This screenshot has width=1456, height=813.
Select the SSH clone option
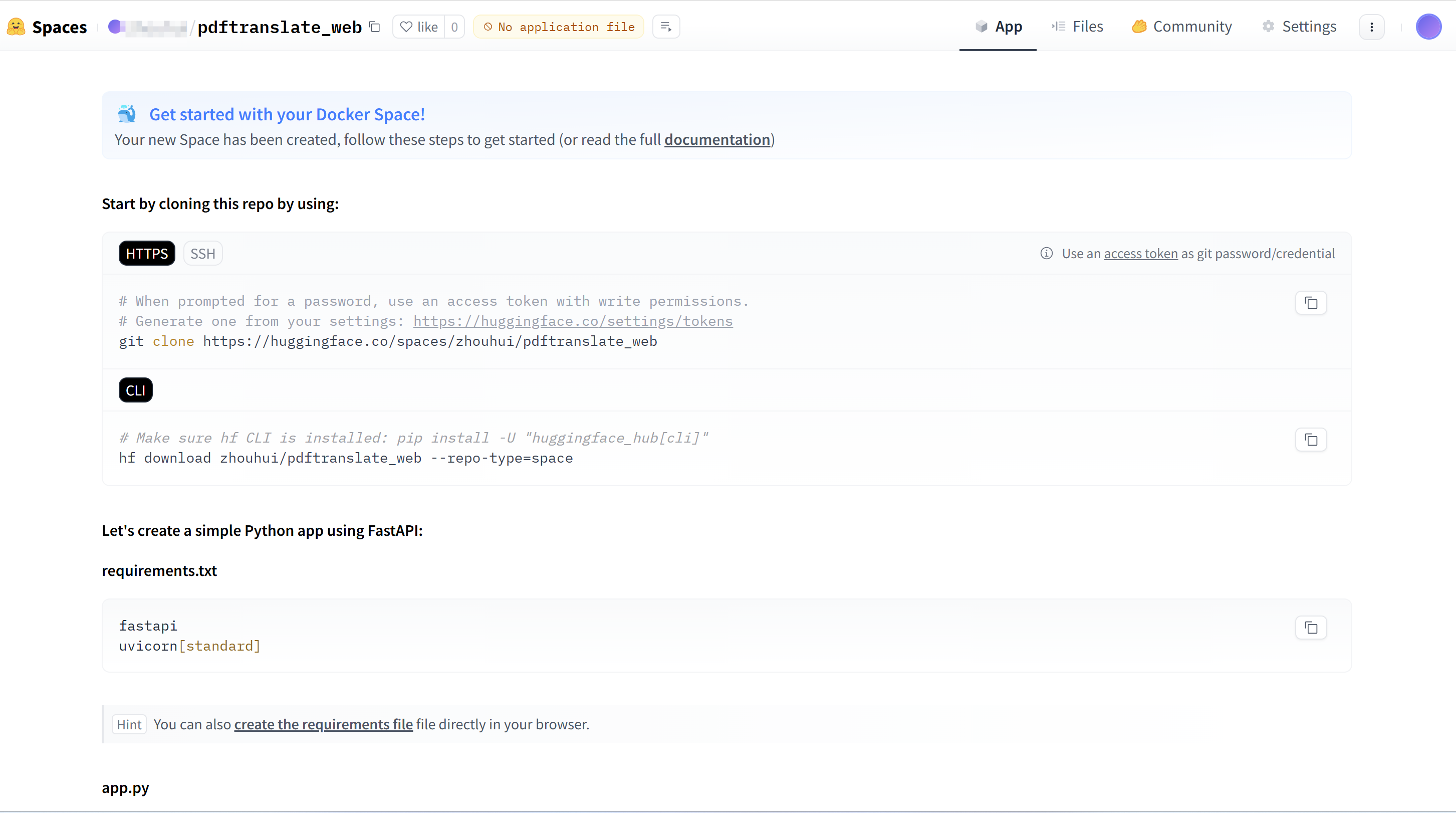[202, 253]
